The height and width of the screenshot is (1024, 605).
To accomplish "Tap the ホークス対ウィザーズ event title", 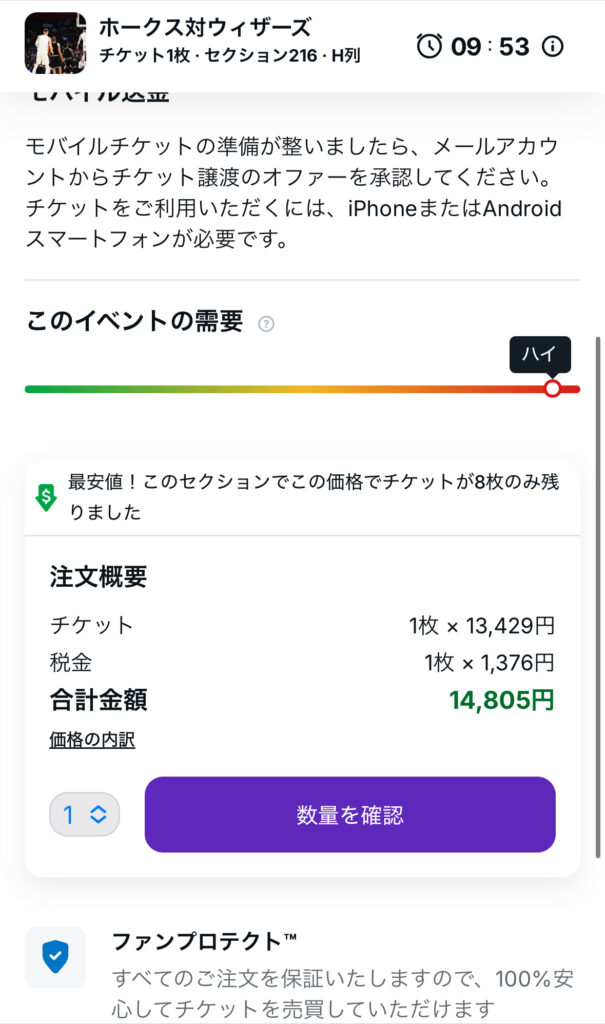I will [205, 28].
